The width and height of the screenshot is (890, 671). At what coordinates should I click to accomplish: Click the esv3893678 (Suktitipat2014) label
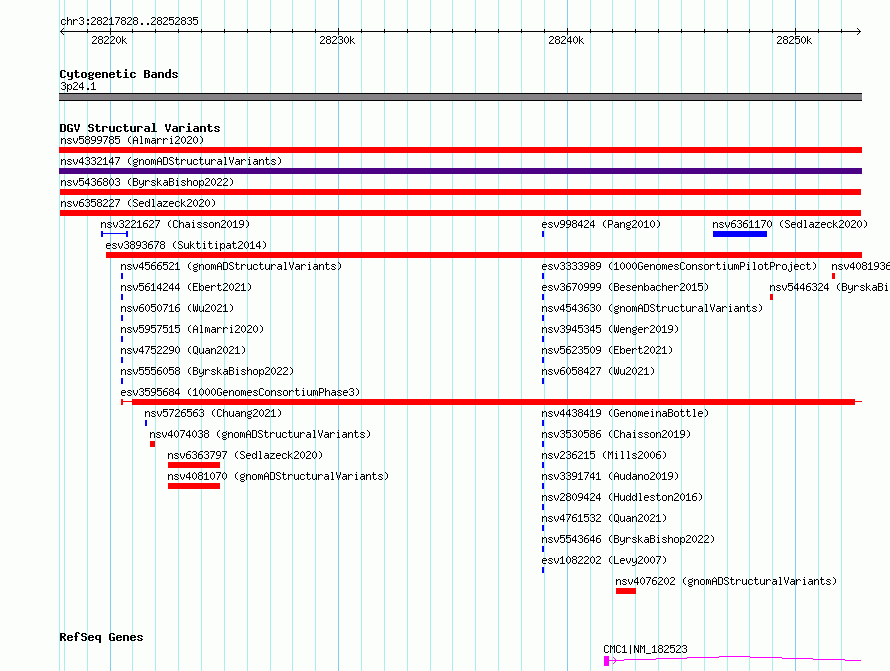pos(186,245)
